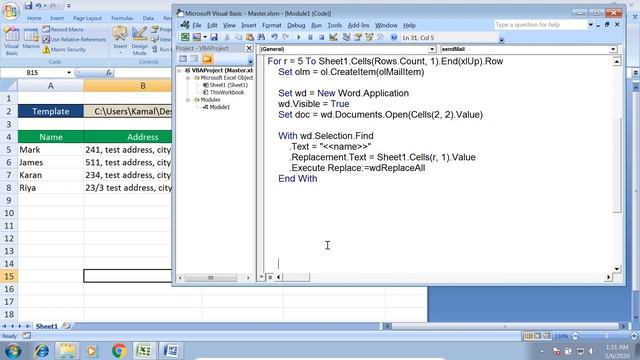Click the code window scroll up arrow

click(x=616, y=62)
